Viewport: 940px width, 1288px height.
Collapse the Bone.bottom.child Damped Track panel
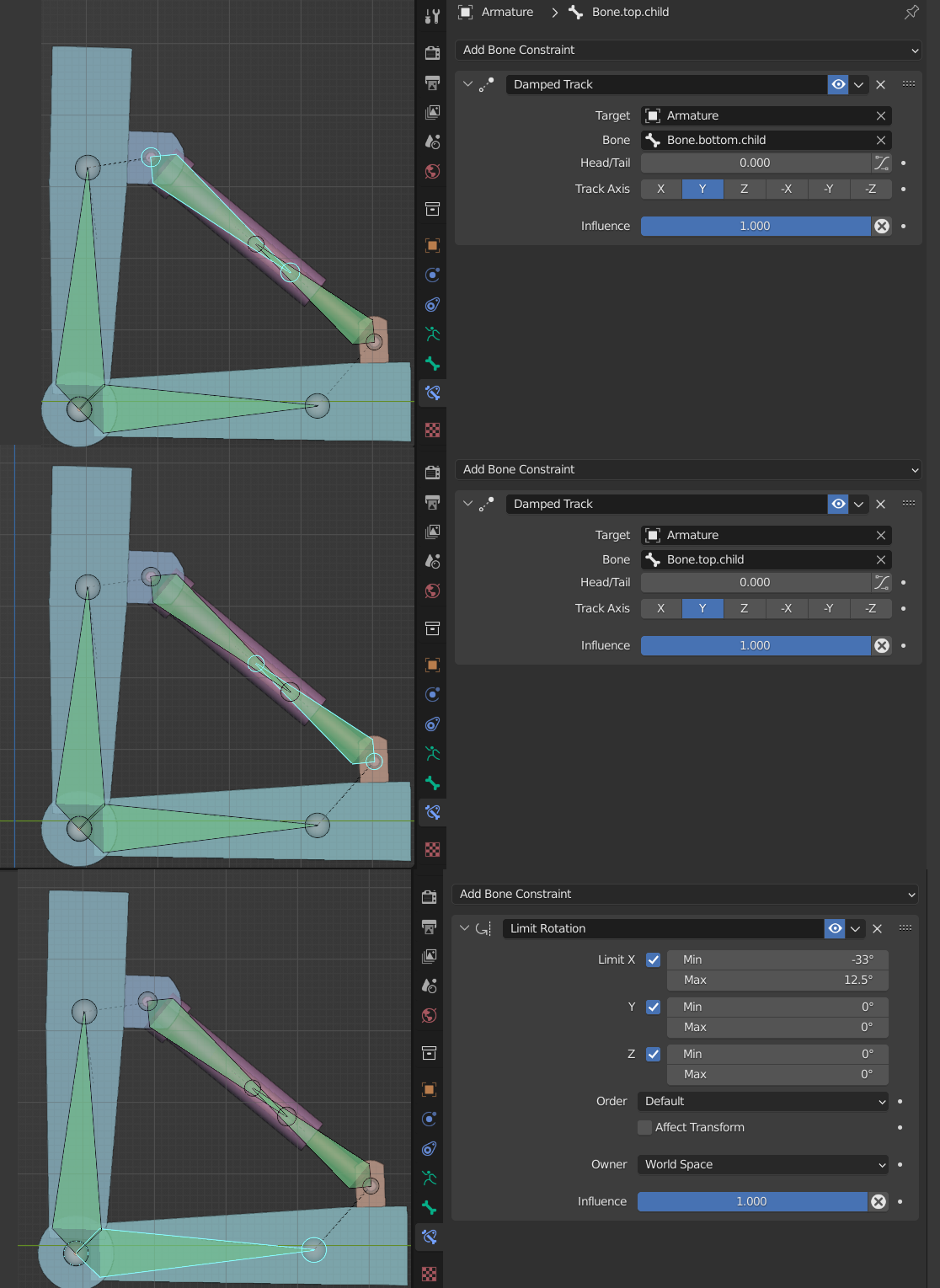tap(467, 84)
